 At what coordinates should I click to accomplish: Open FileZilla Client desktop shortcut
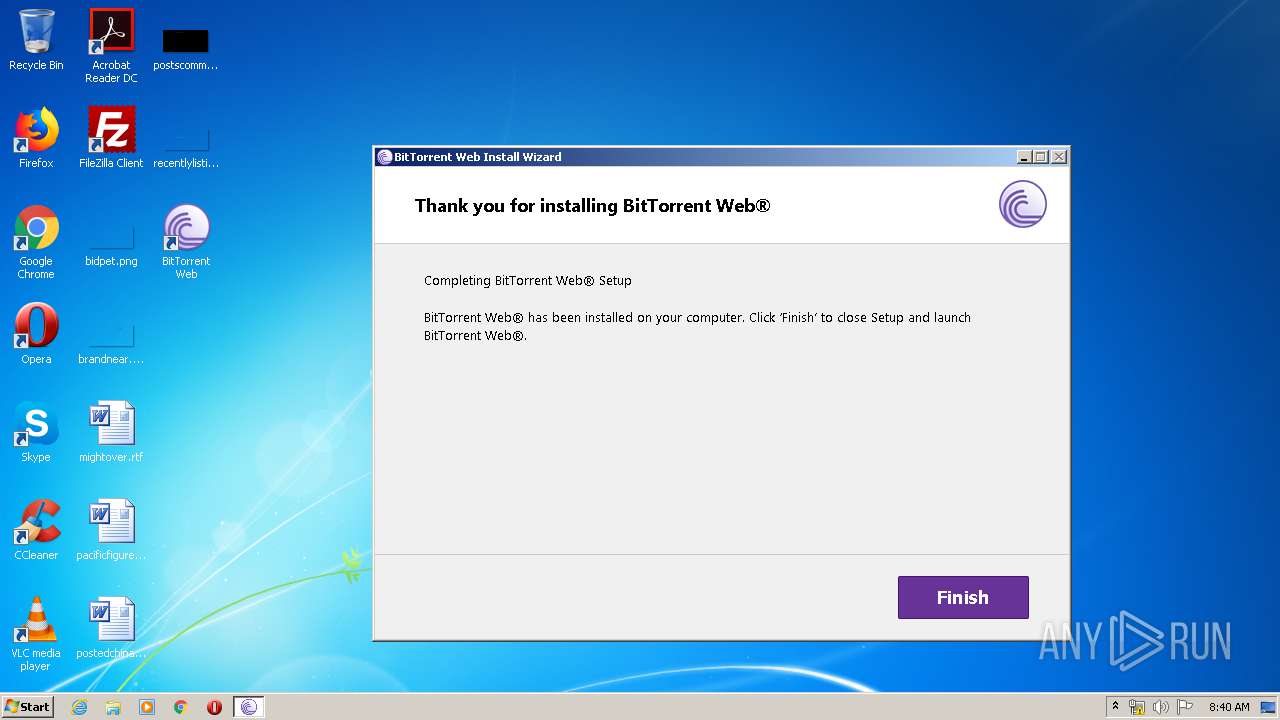[x=111, y=137]
